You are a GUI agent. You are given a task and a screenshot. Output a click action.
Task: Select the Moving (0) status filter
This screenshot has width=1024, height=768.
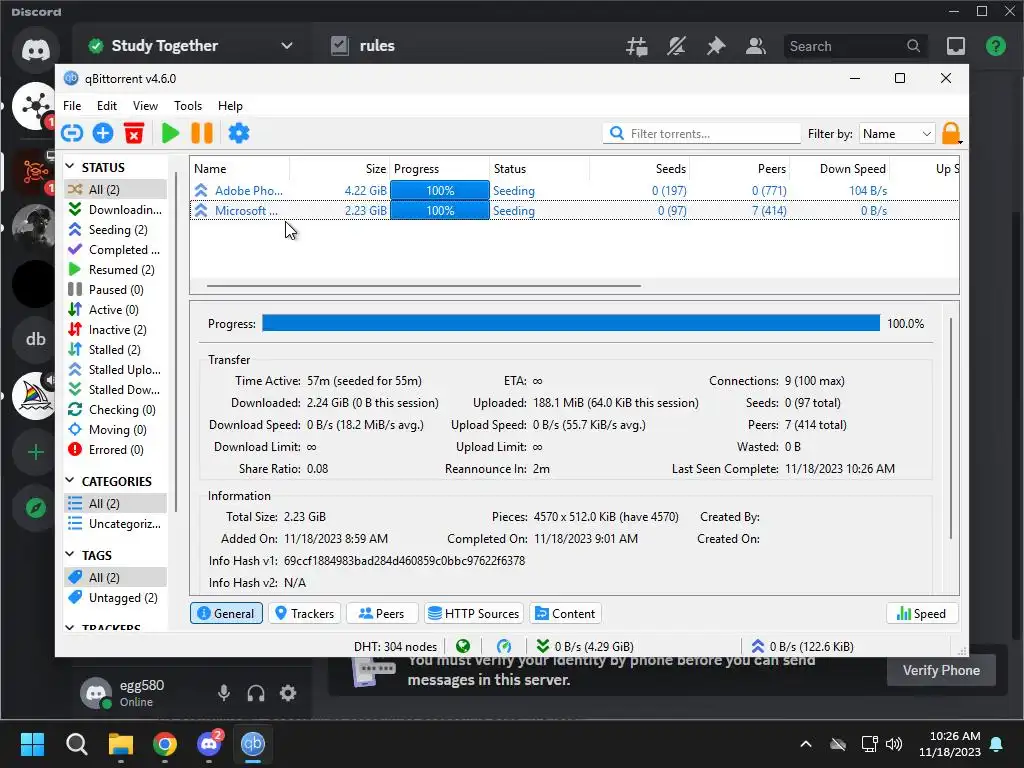point(116,430)
